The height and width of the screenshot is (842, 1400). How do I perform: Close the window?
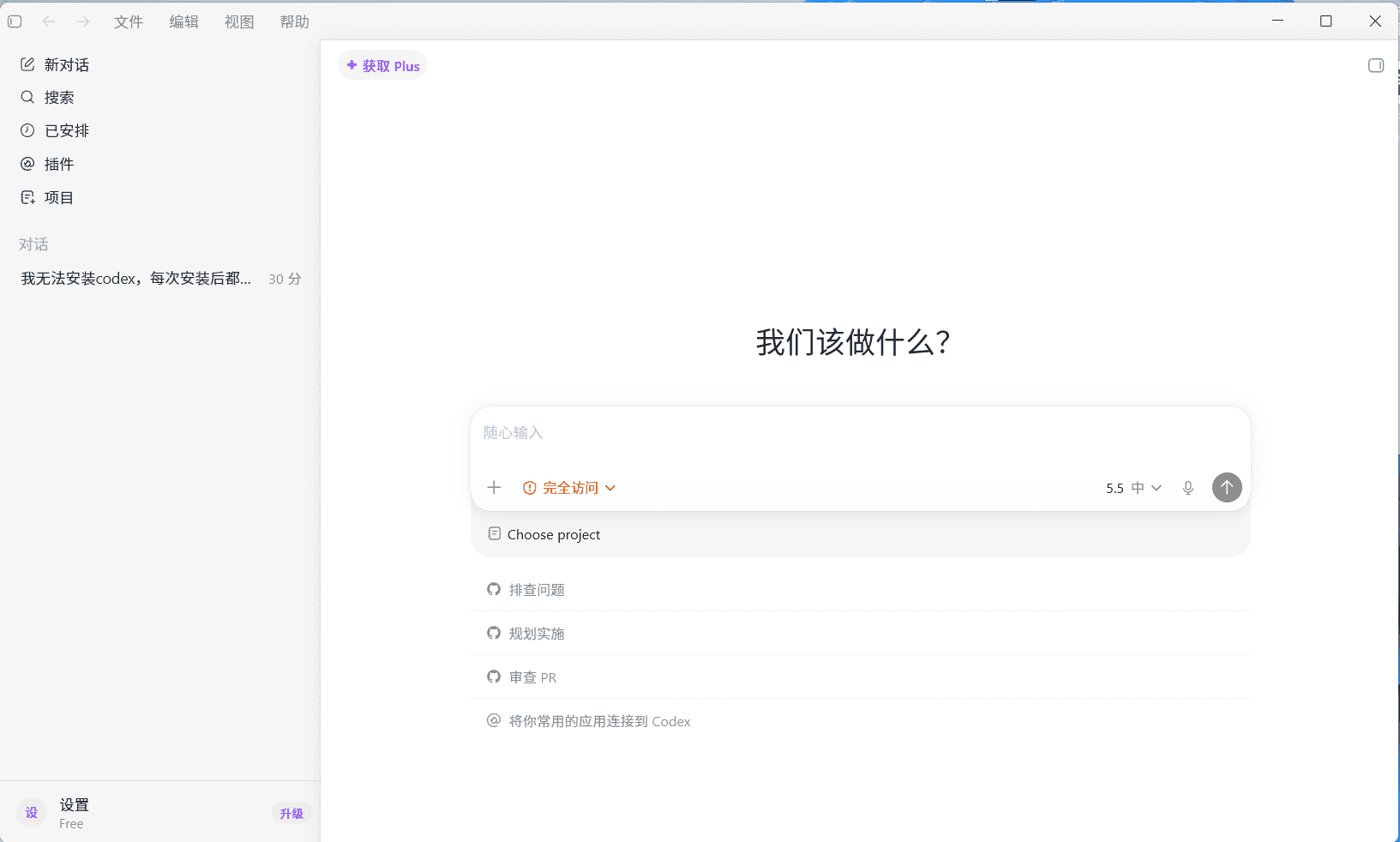pyautogui.click(x=1375, y=21)
